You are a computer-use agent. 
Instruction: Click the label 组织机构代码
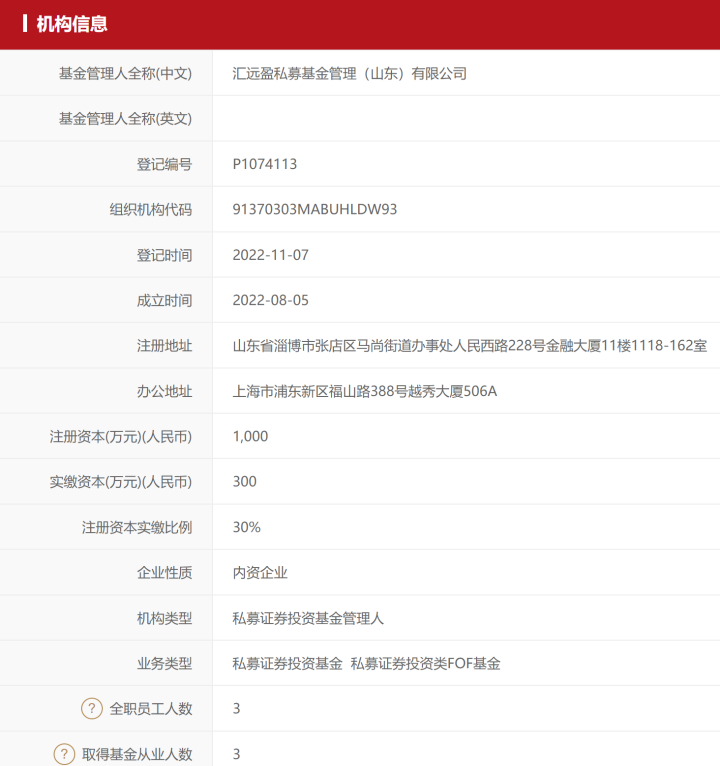pos(151,210)
